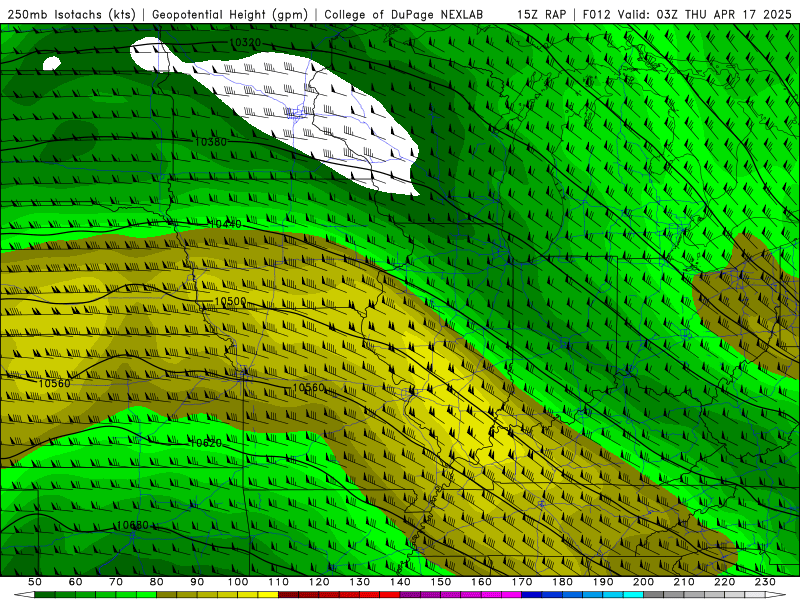Click the 10440 height contour label
Image resolution: width=800 pixels, height=600 pixels.
[226, 223]
